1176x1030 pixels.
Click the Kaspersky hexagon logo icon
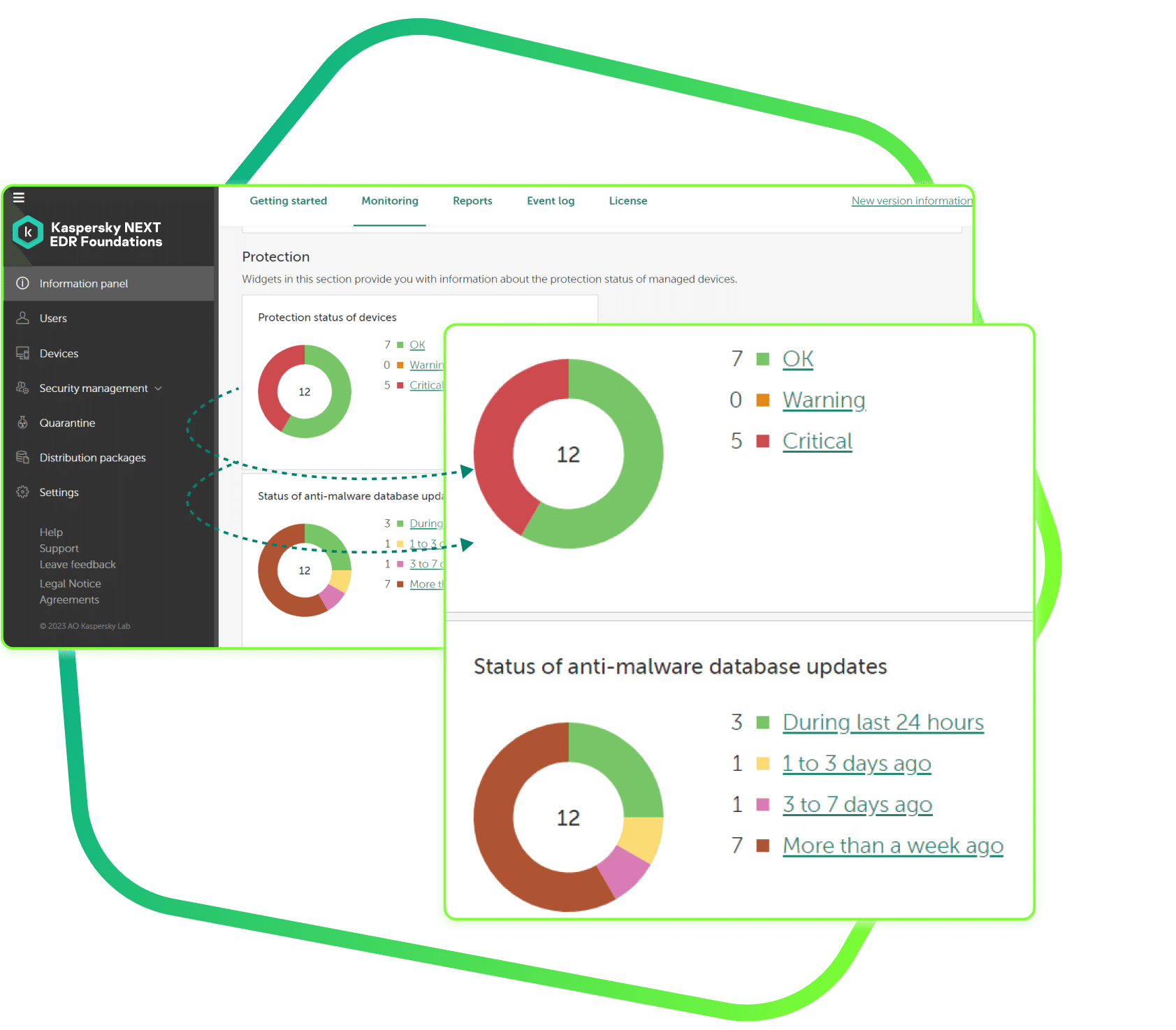click(28, 233)
